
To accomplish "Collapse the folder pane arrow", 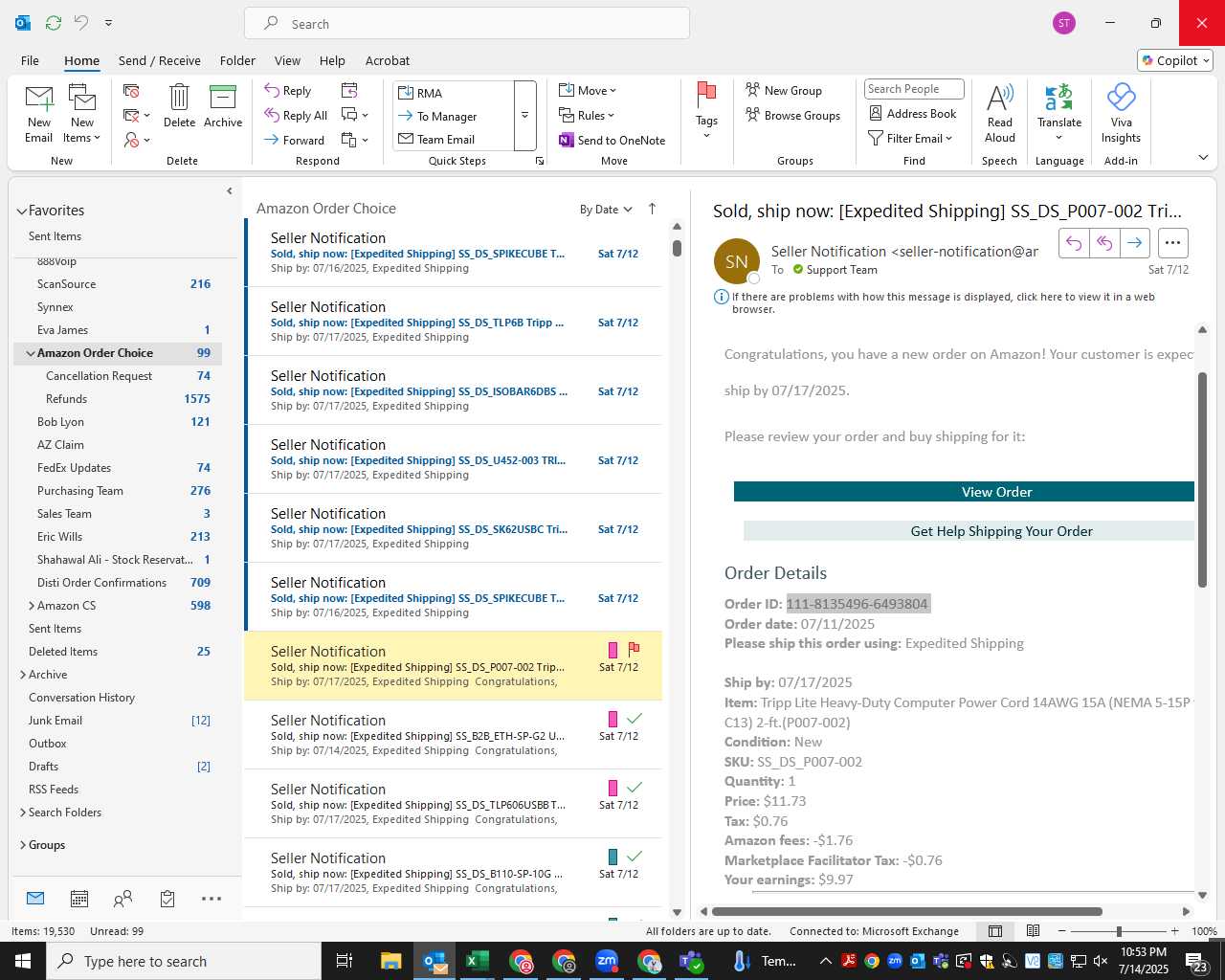I will 230,191.
